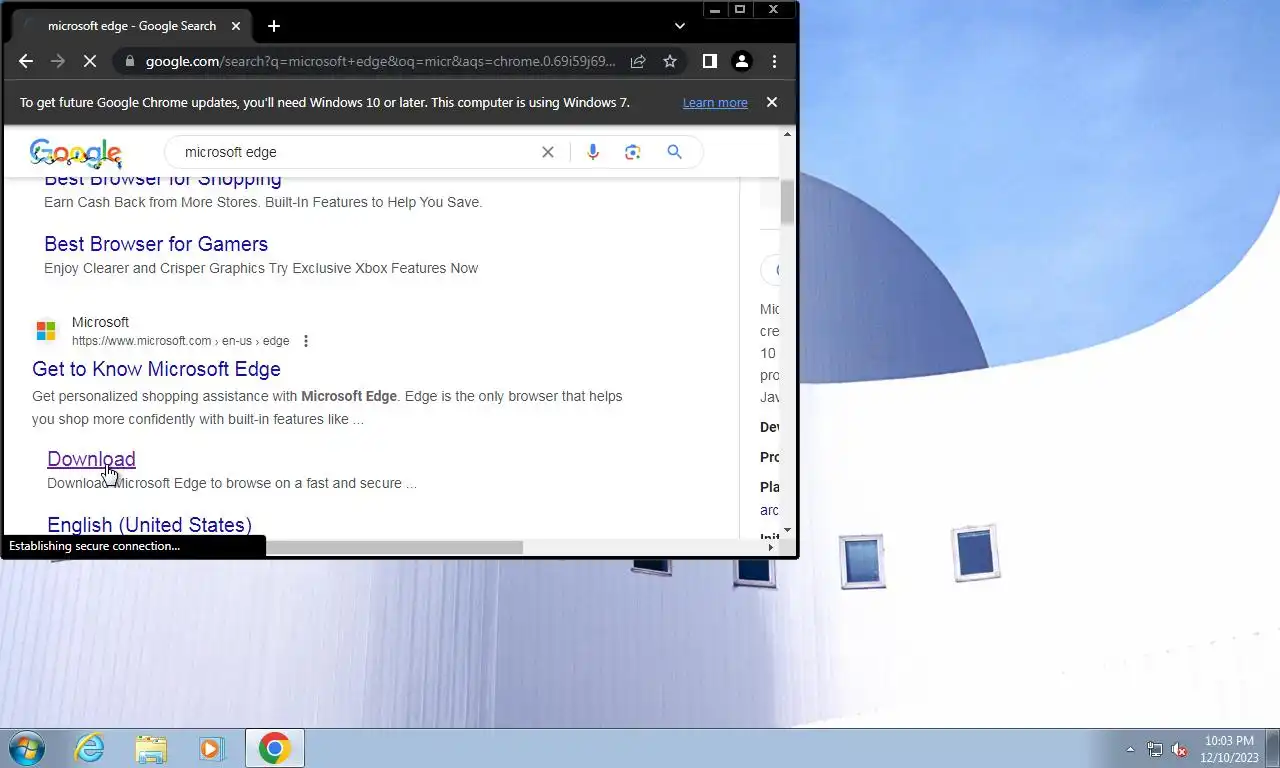Click the microsoft.com en-us edge URL
Image resolution: width=1280 pixels, height=768 pixels.
coord(180,341)
